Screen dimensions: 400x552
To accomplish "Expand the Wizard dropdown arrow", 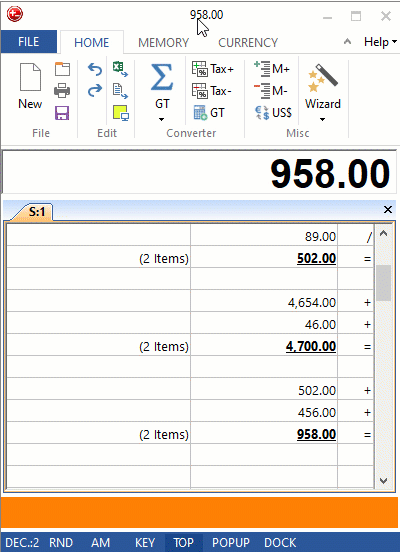I will tap(322, 119).
